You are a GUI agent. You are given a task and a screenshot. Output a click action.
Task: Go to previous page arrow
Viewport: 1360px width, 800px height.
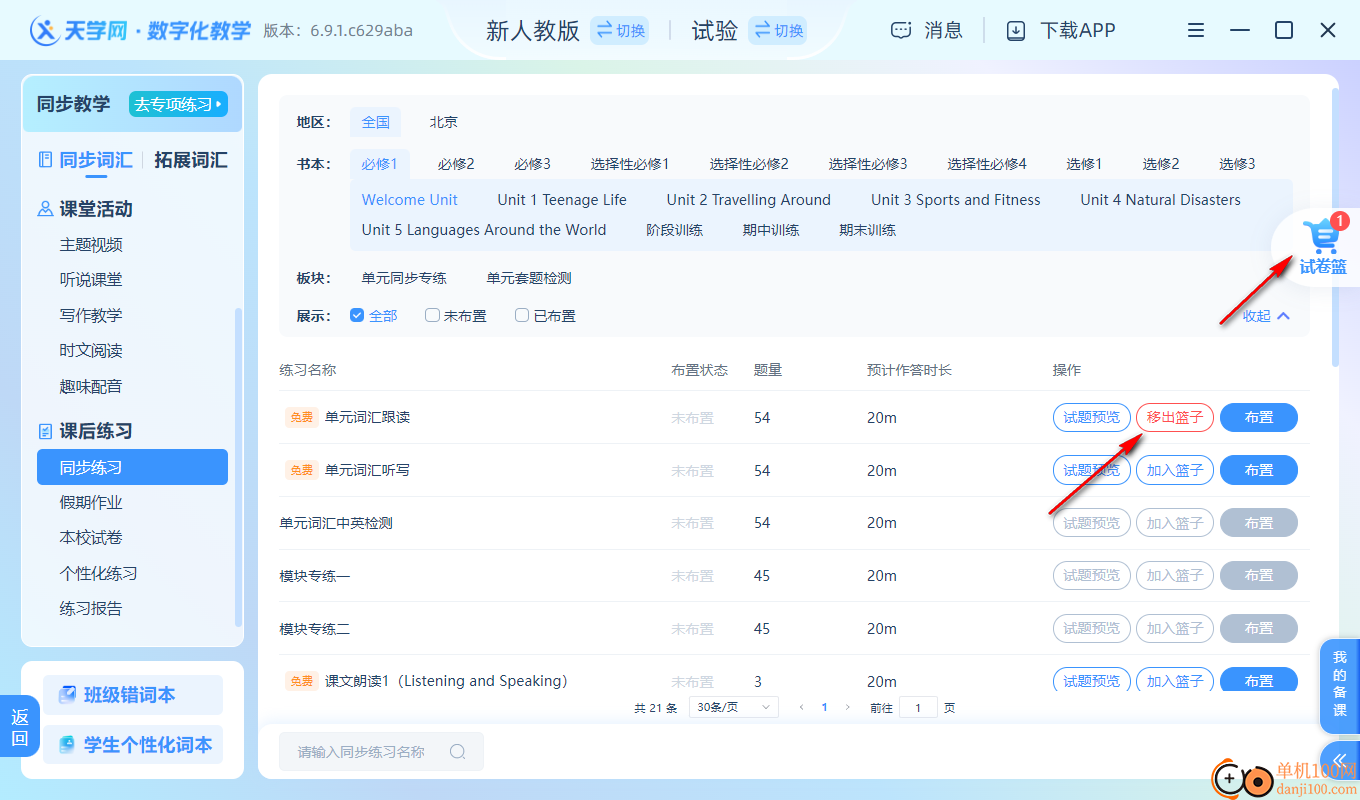click(x=801, y=707)
